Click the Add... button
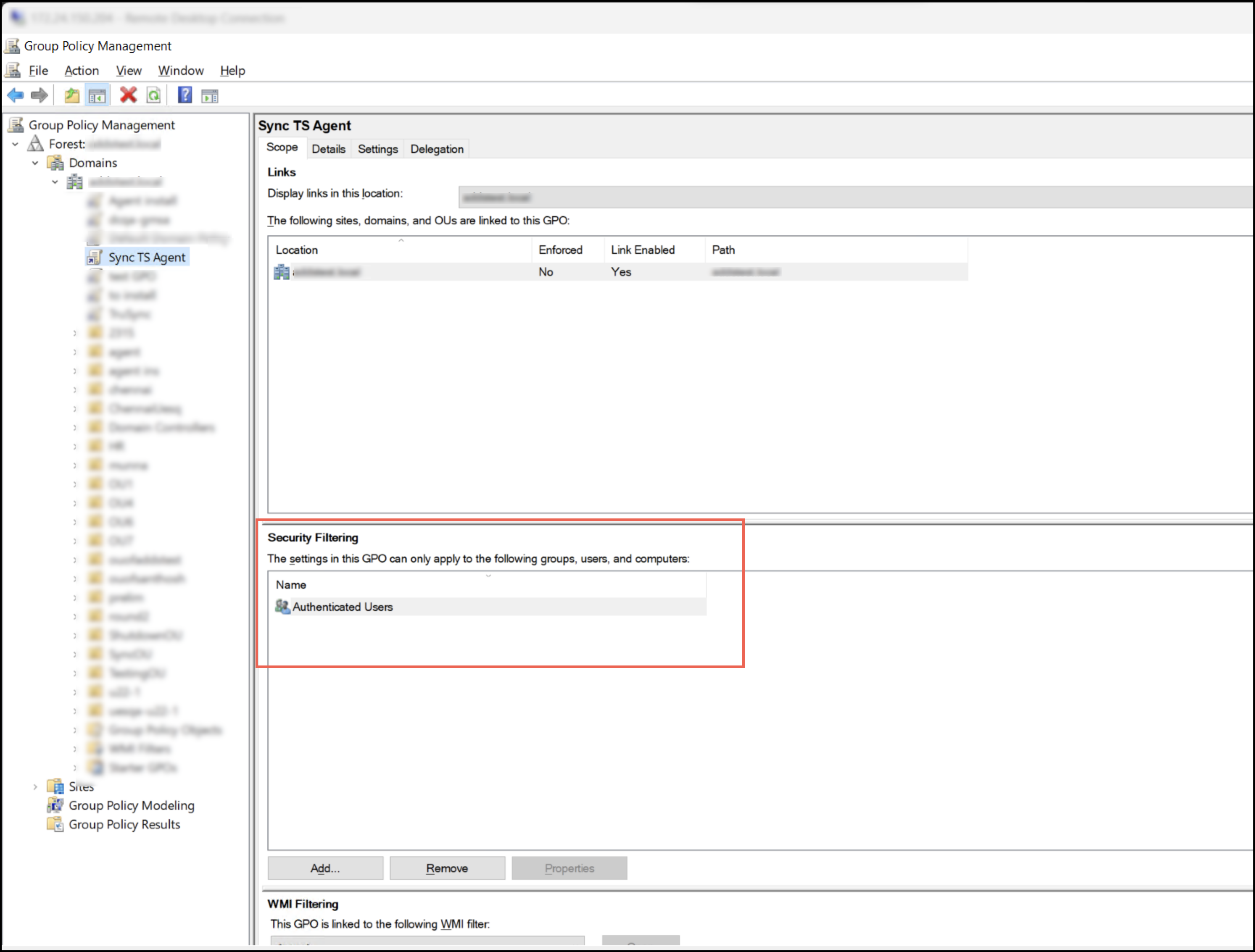The height and width of the screenshot is (952, 1255). click(x=325, y=868)
